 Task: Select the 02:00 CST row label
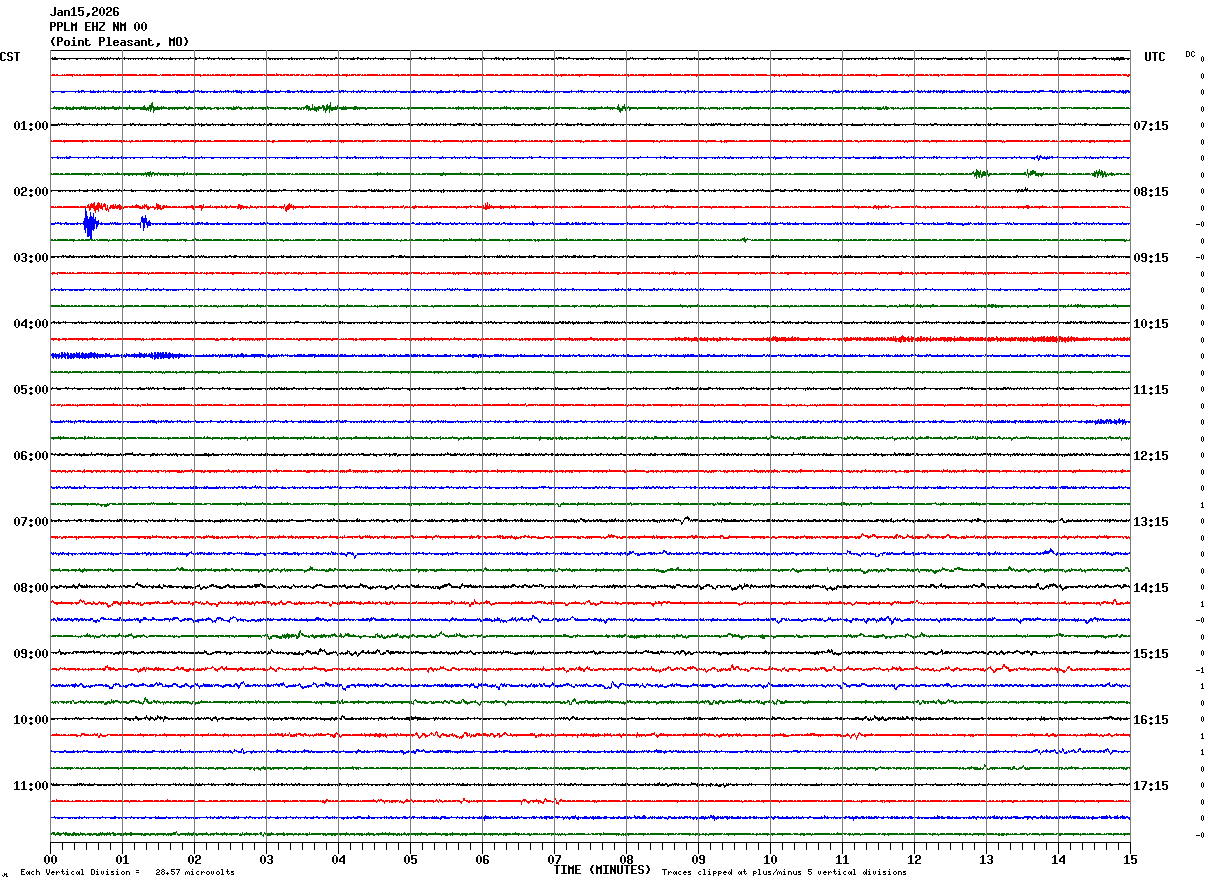[31, 192]
